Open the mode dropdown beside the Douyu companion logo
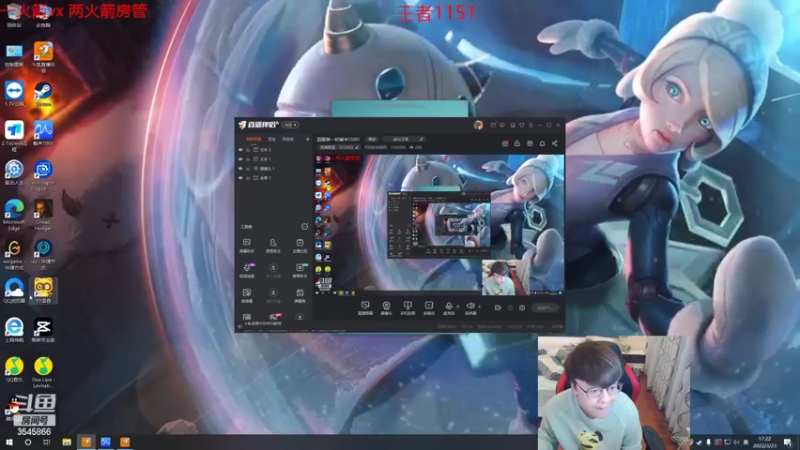The image size is (800, 450). coord(291,125)
